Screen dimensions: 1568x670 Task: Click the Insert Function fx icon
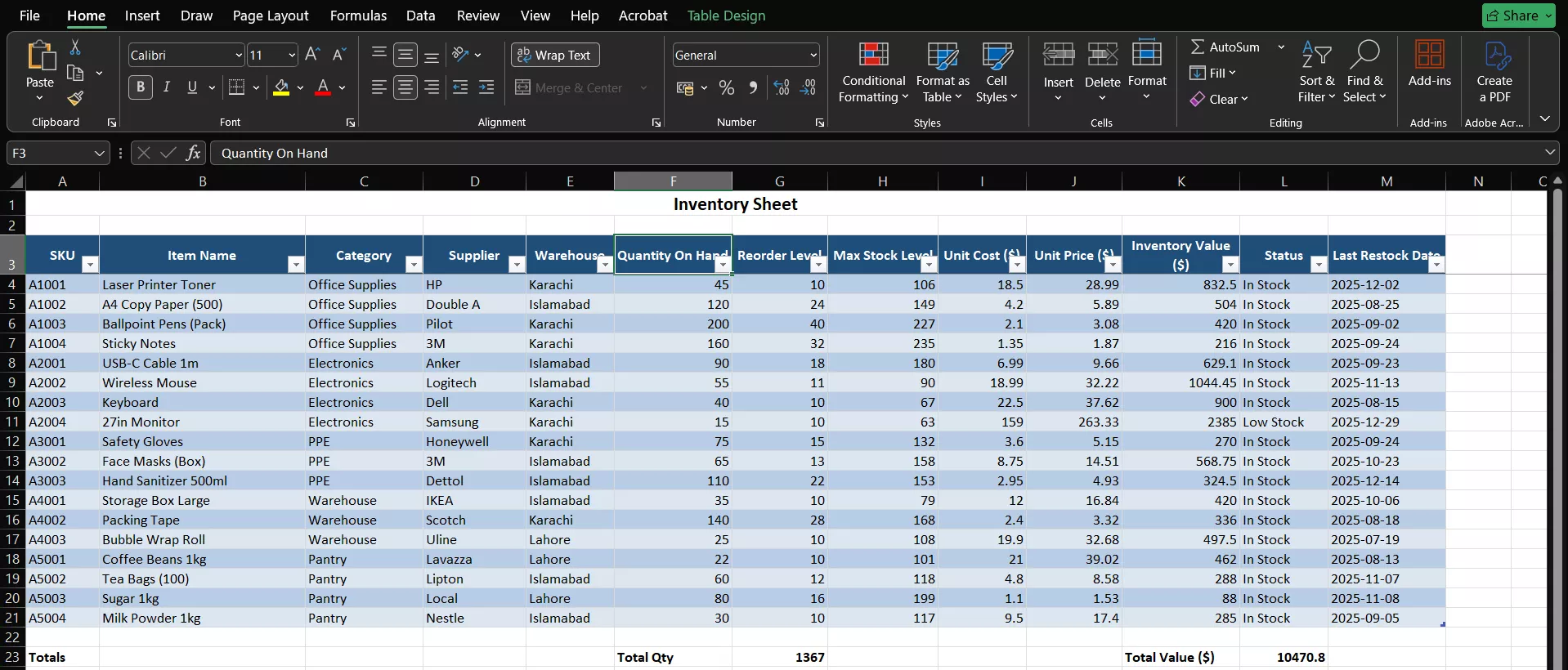click(x=193, y=153)
